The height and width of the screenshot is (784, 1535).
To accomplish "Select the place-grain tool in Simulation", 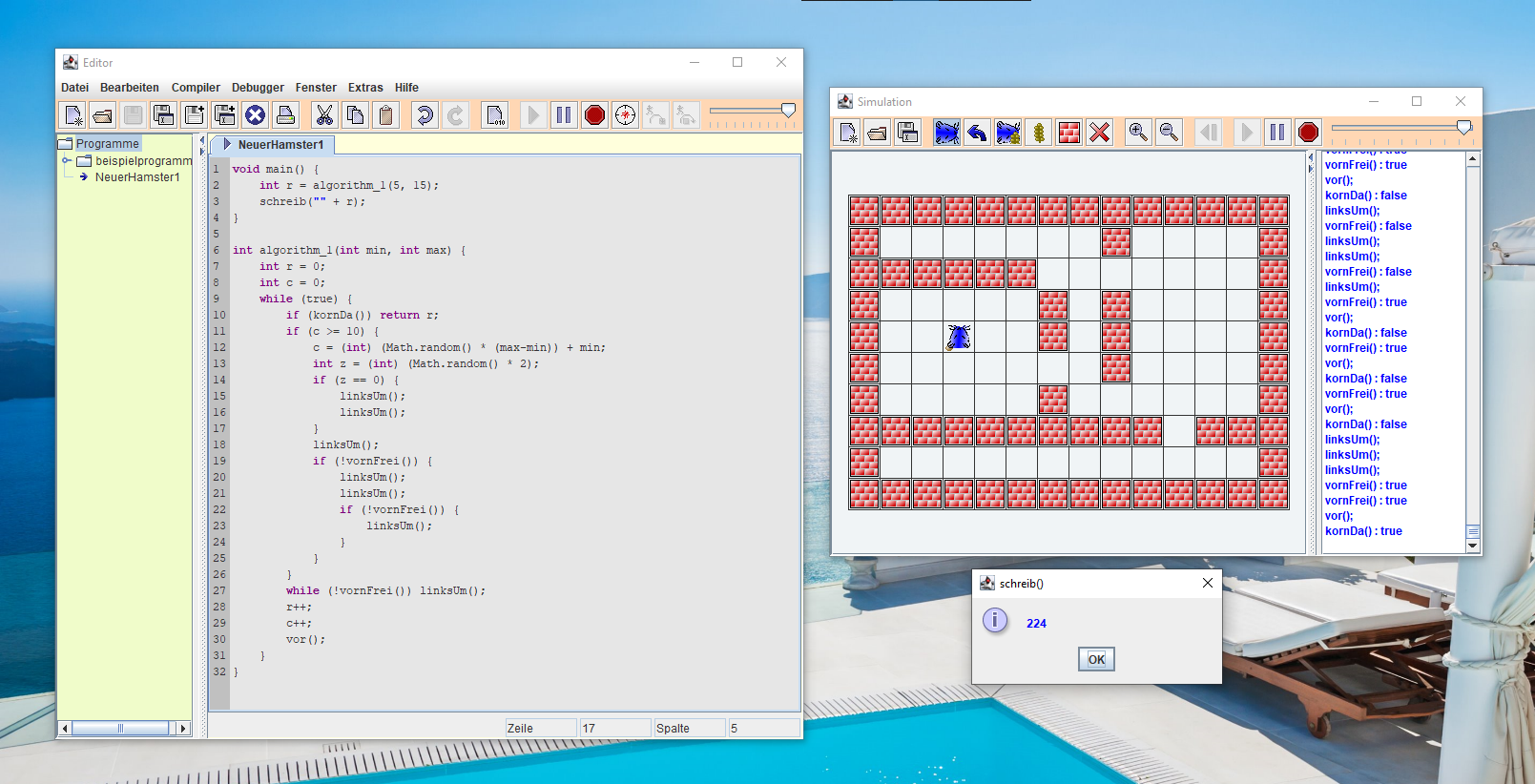I will (1039, 133).
